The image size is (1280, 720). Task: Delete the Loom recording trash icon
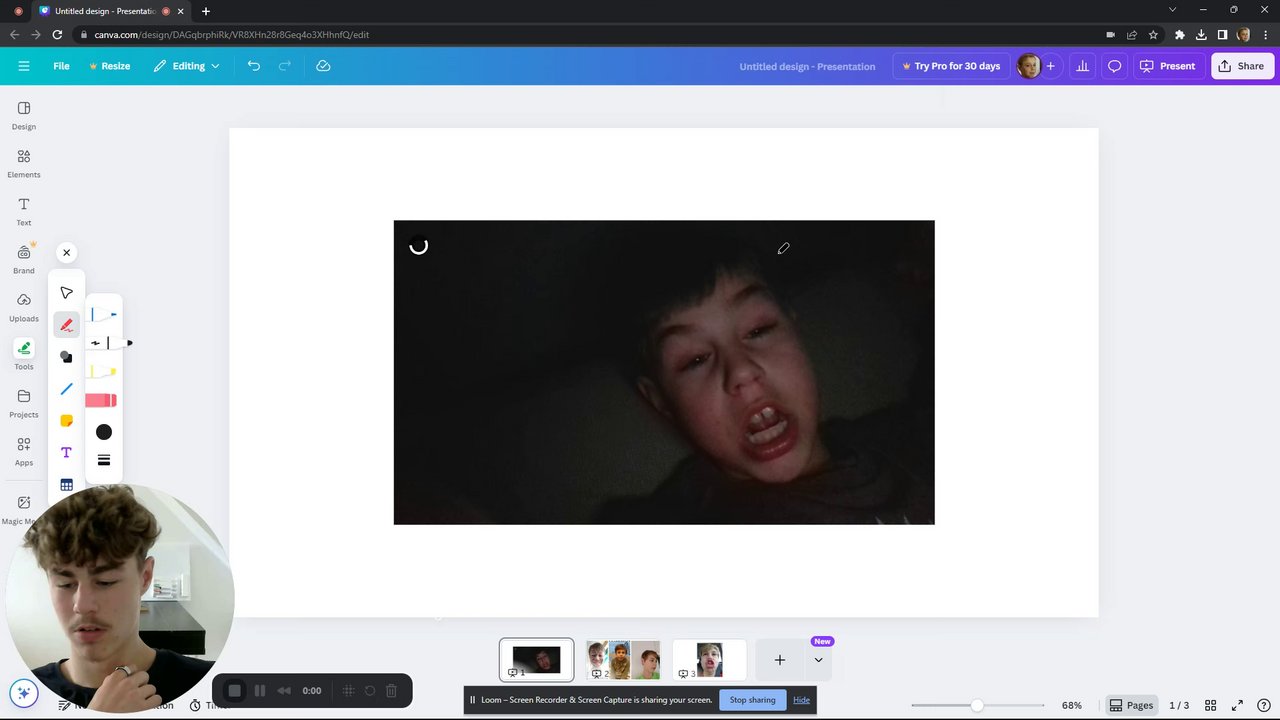point(391,690)
